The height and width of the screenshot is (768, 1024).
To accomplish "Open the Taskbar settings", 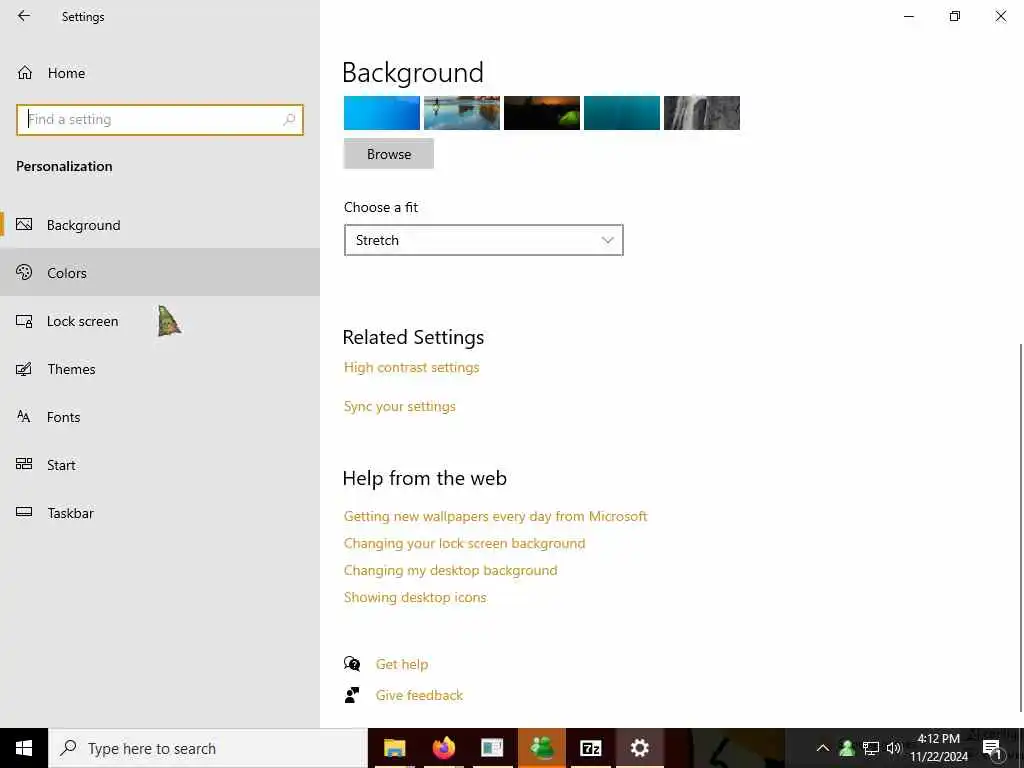I will pyautogui.click(x=160, y=513).
